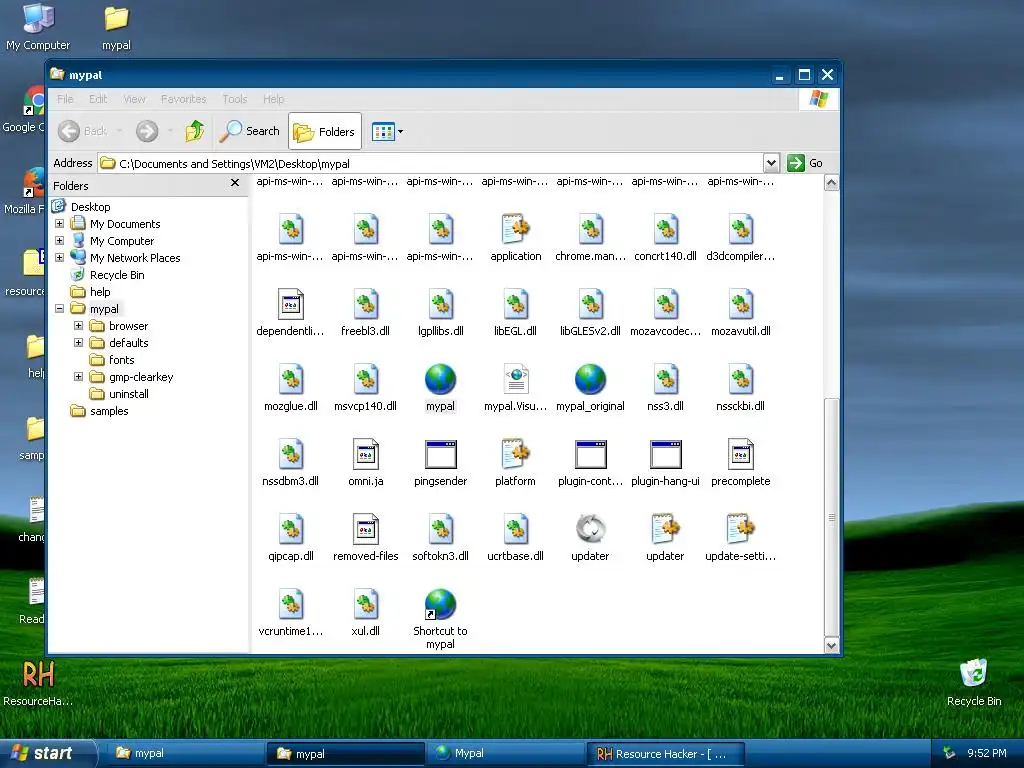Viewport: 1024px width, 768px height.
Task: Click the Forward navigation arrow
Action: coord(147,131)
